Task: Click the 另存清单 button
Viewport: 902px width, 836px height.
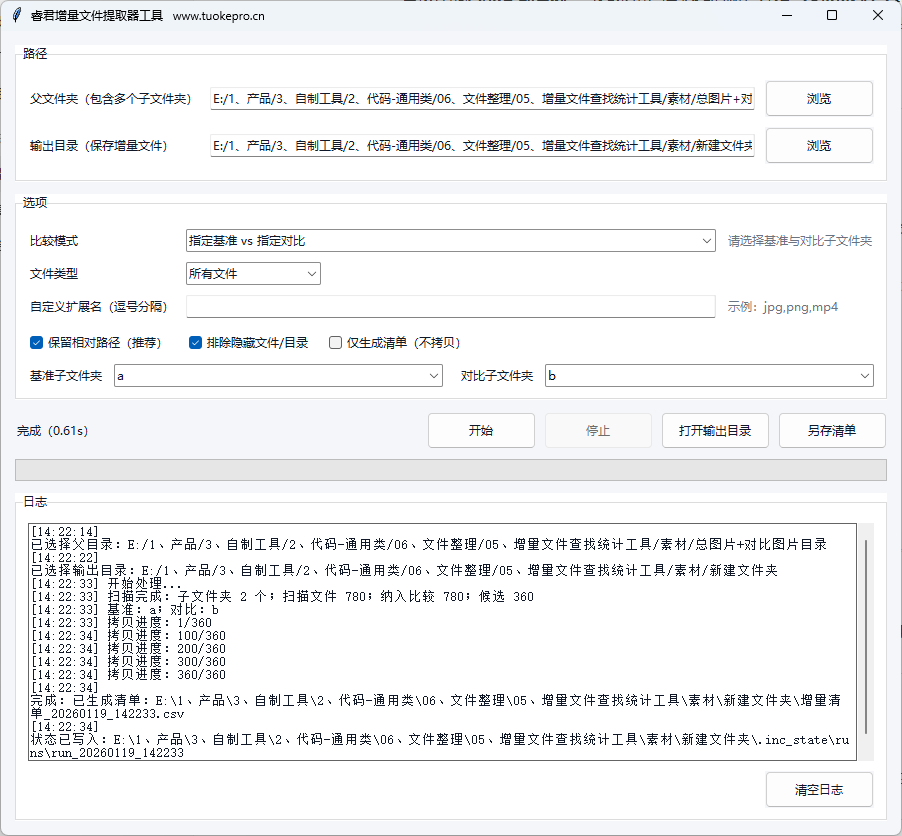Action: click(x=832, y=431)
